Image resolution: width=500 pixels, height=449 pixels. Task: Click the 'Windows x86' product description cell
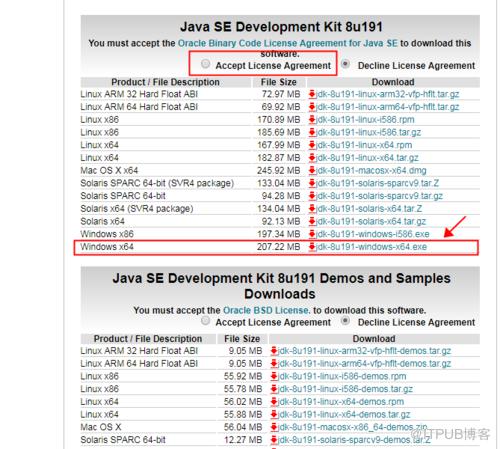(107, 234)
